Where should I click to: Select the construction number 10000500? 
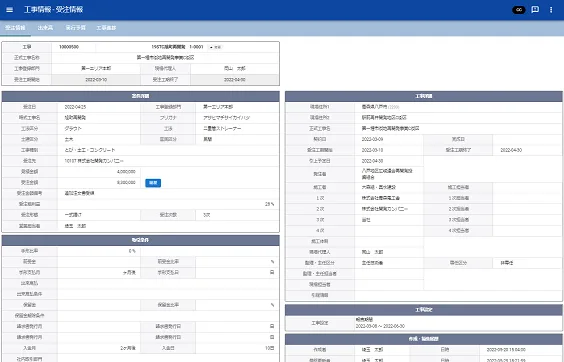point(69,47)
